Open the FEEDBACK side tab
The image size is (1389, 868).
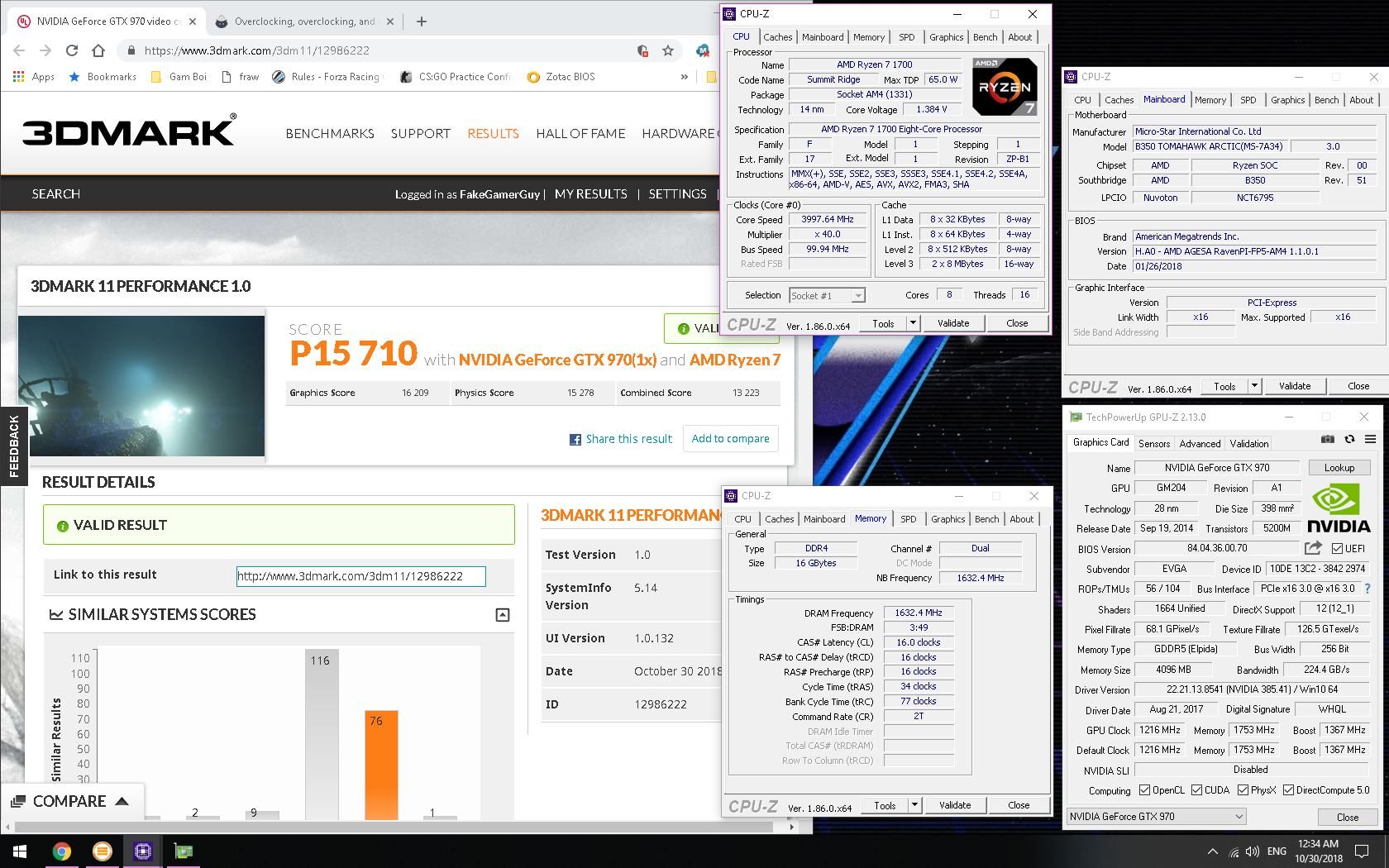pyautogui.click(x=14, y=446)
